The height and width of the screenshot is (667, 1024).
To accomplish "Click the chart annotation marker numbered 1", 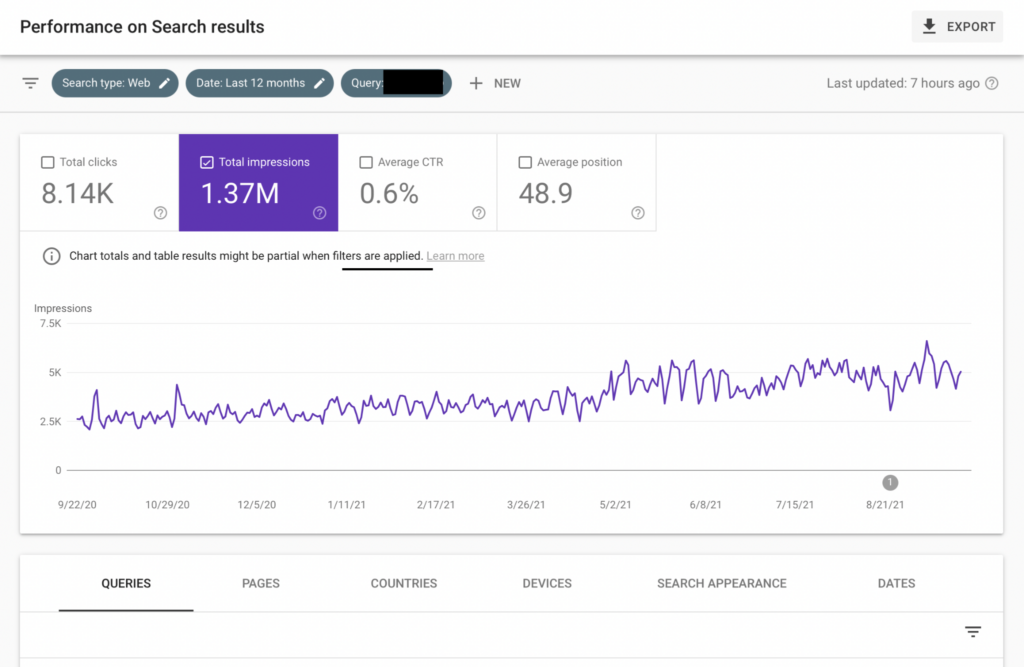I will (890, 483).
